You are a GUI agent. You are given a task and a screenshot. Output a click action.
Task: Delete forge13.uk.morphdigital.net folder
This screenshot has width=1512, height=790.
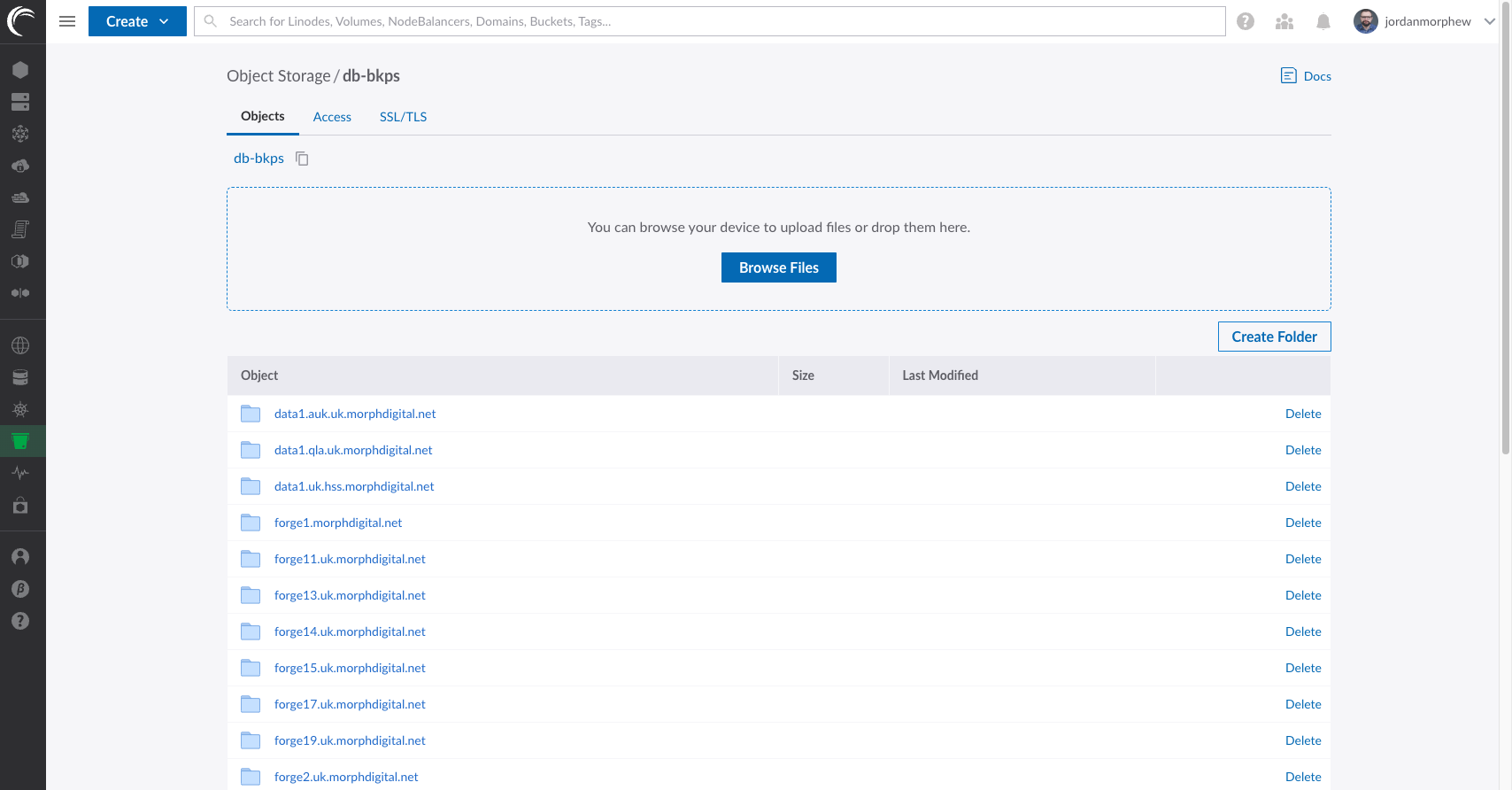click(x=1303, y=595)
